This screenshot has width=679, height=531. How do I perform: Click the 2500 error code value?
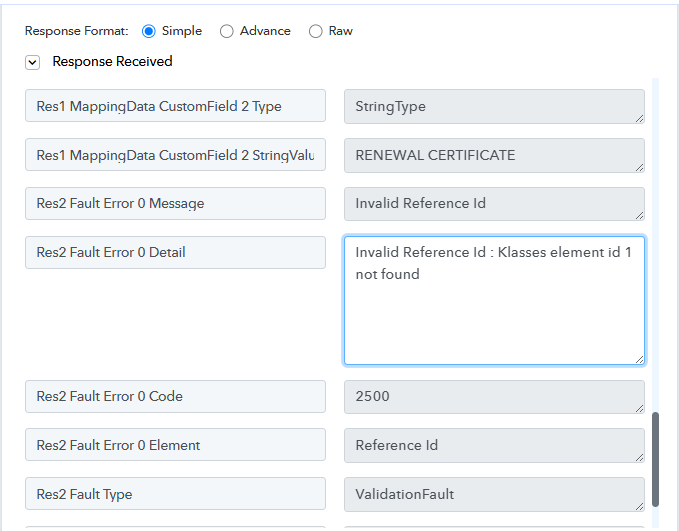pos(493,397)
